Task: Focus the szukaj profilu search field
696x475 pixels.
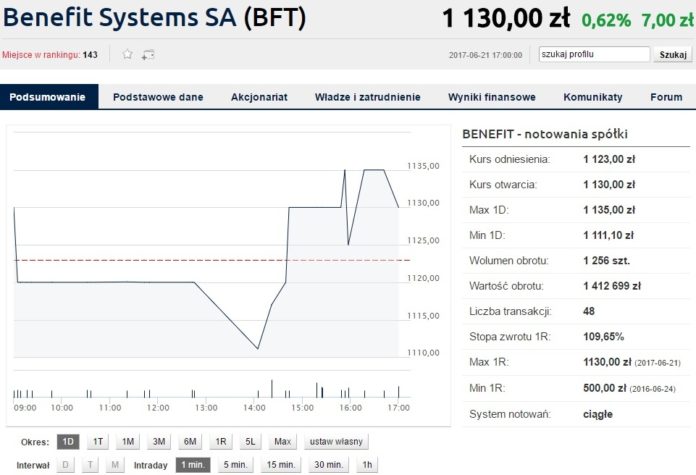Action: [x=594, y=54]
